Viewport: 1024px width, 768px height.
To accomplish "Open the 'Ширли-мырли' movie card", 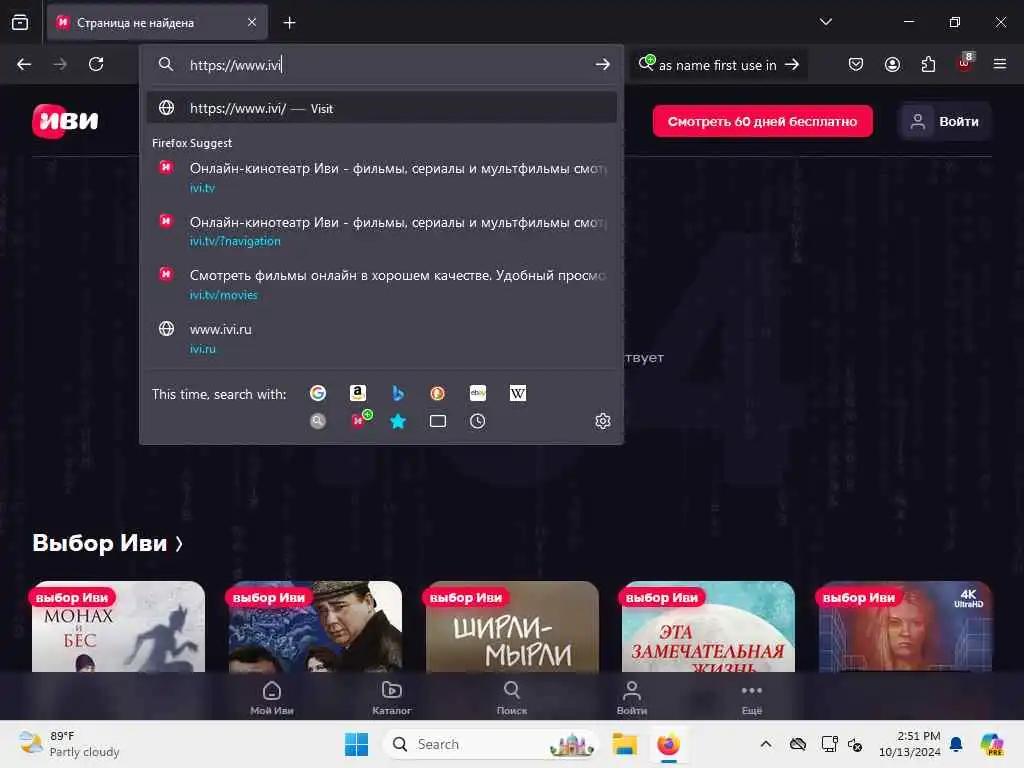I will tap(512, 626).
